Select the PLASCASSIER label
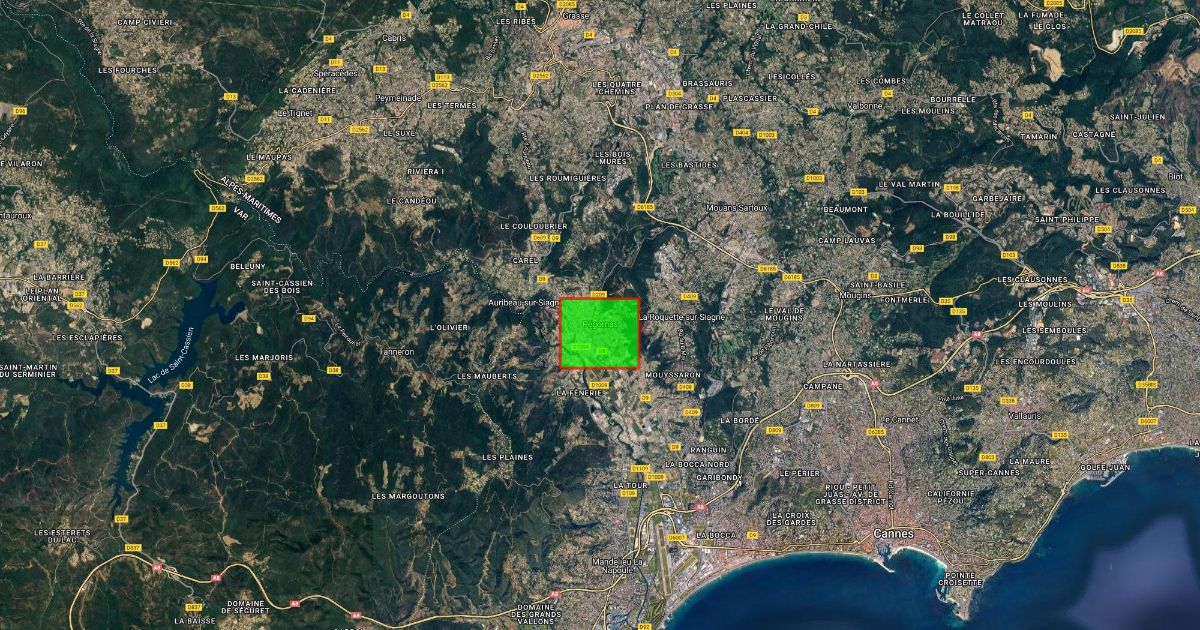Image resolution: width=1200 pixels, height=630 pixels. point(752,98)
